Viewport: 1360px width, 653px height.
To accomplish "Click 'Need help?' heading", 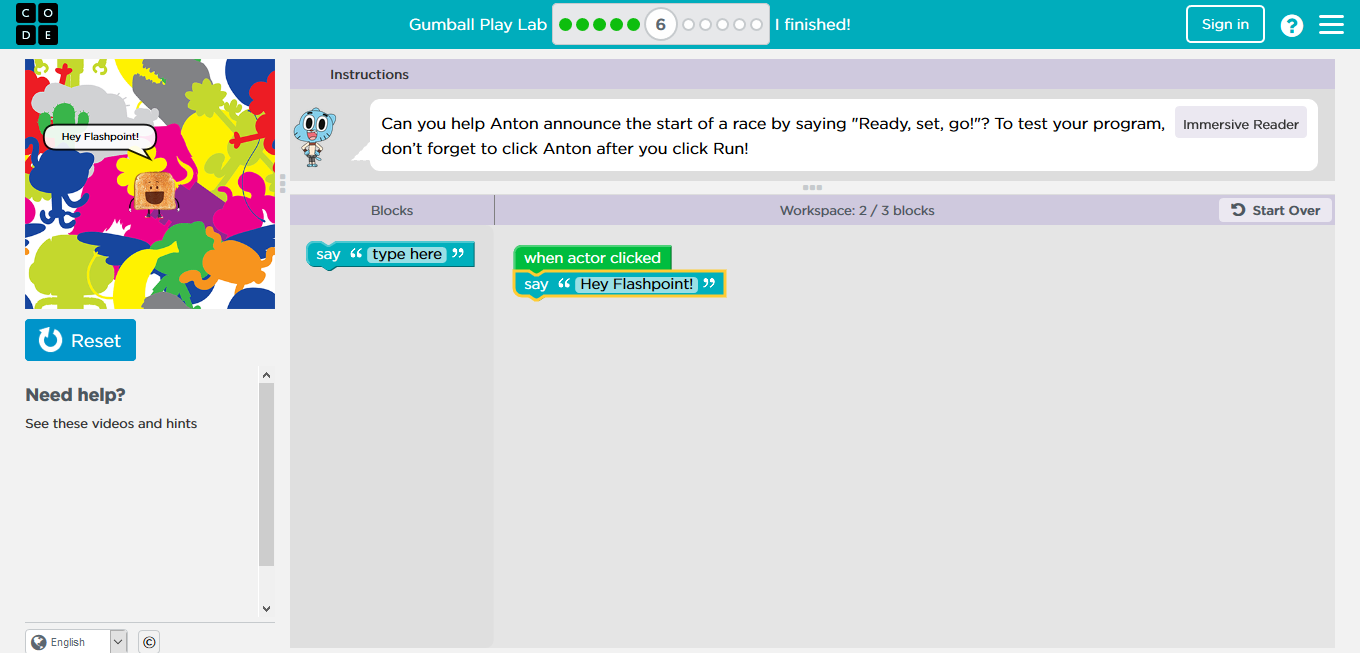I will pos(76,395).
